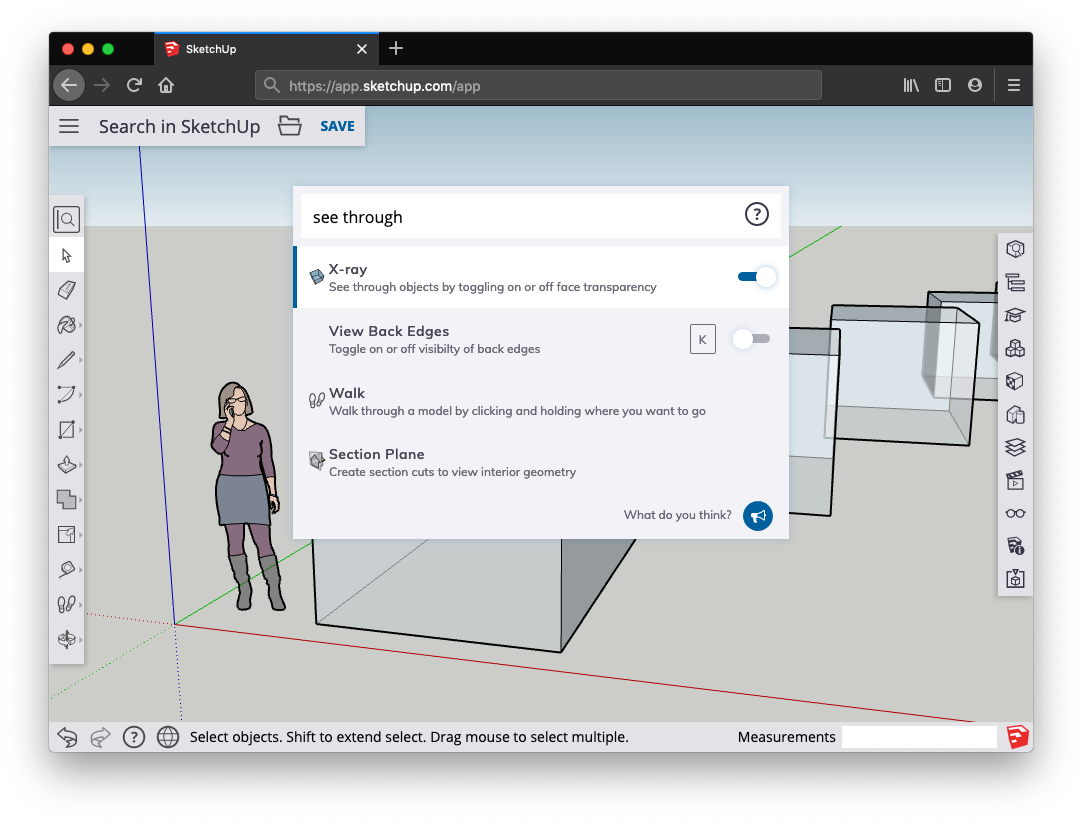Select the Line pencil tool

(x=67, y=360)
